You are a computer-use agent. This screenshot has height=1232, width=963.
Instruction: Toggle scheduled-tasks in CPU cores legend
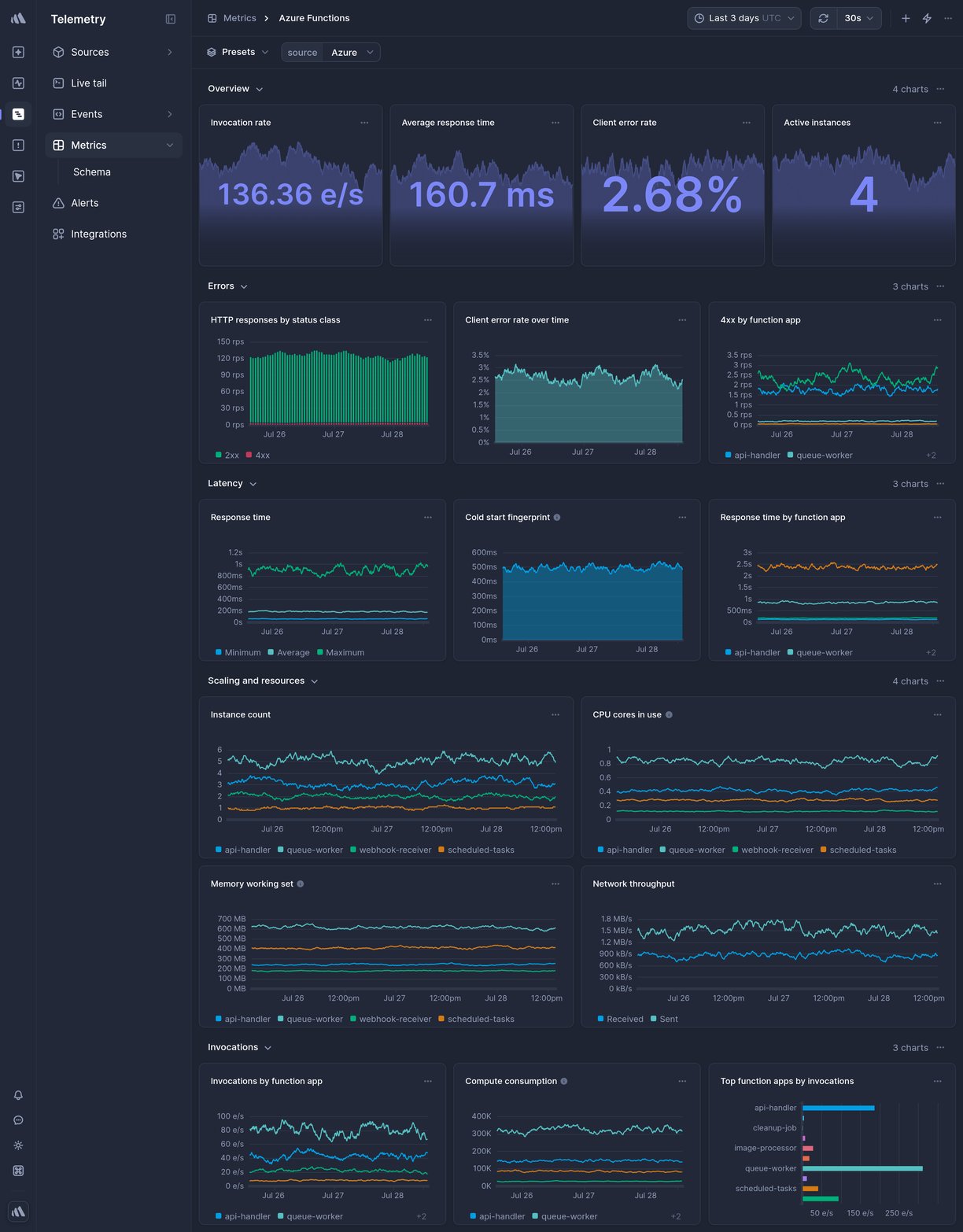858,850
